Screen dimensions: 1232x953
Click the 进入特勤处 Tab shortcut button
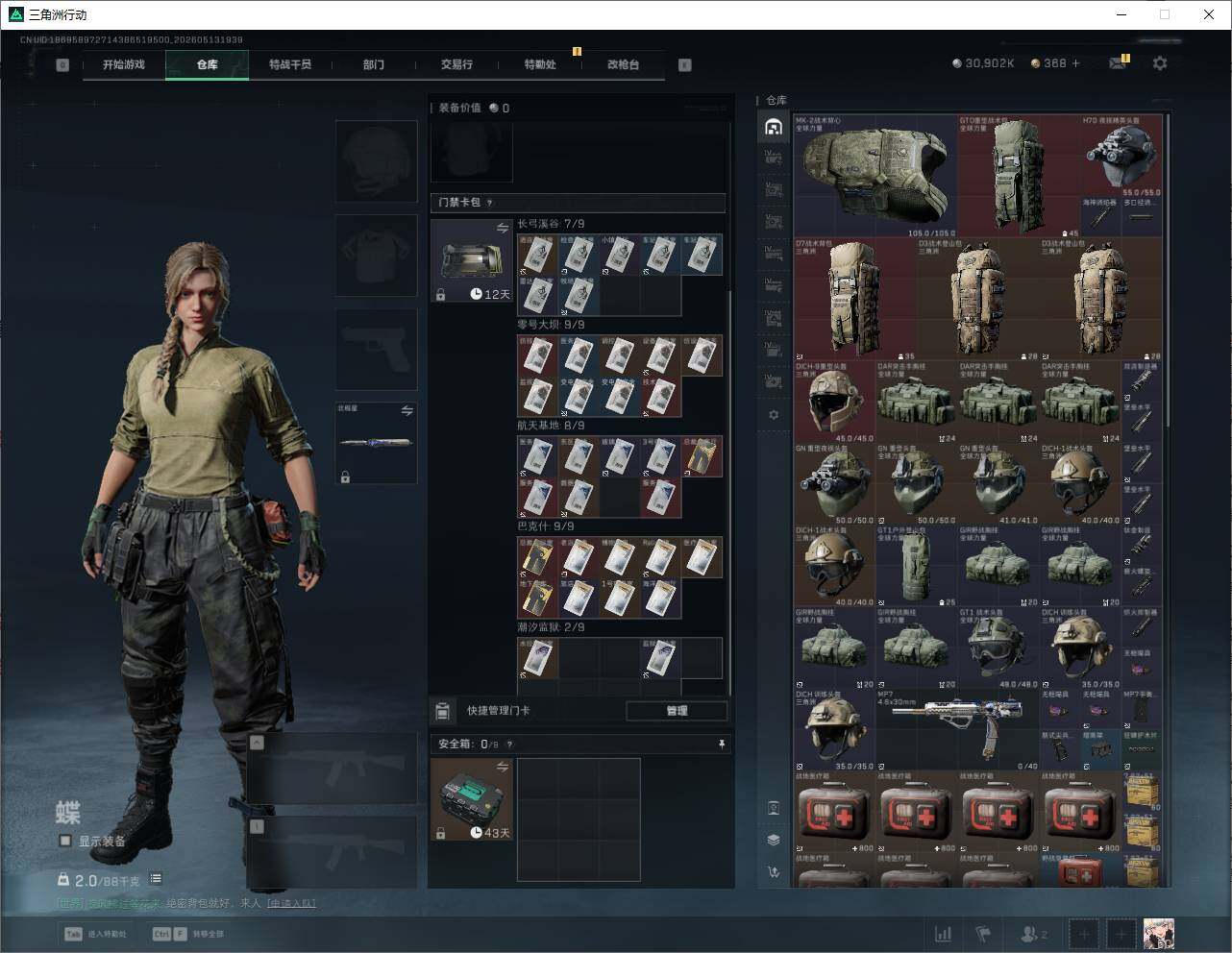95,934
